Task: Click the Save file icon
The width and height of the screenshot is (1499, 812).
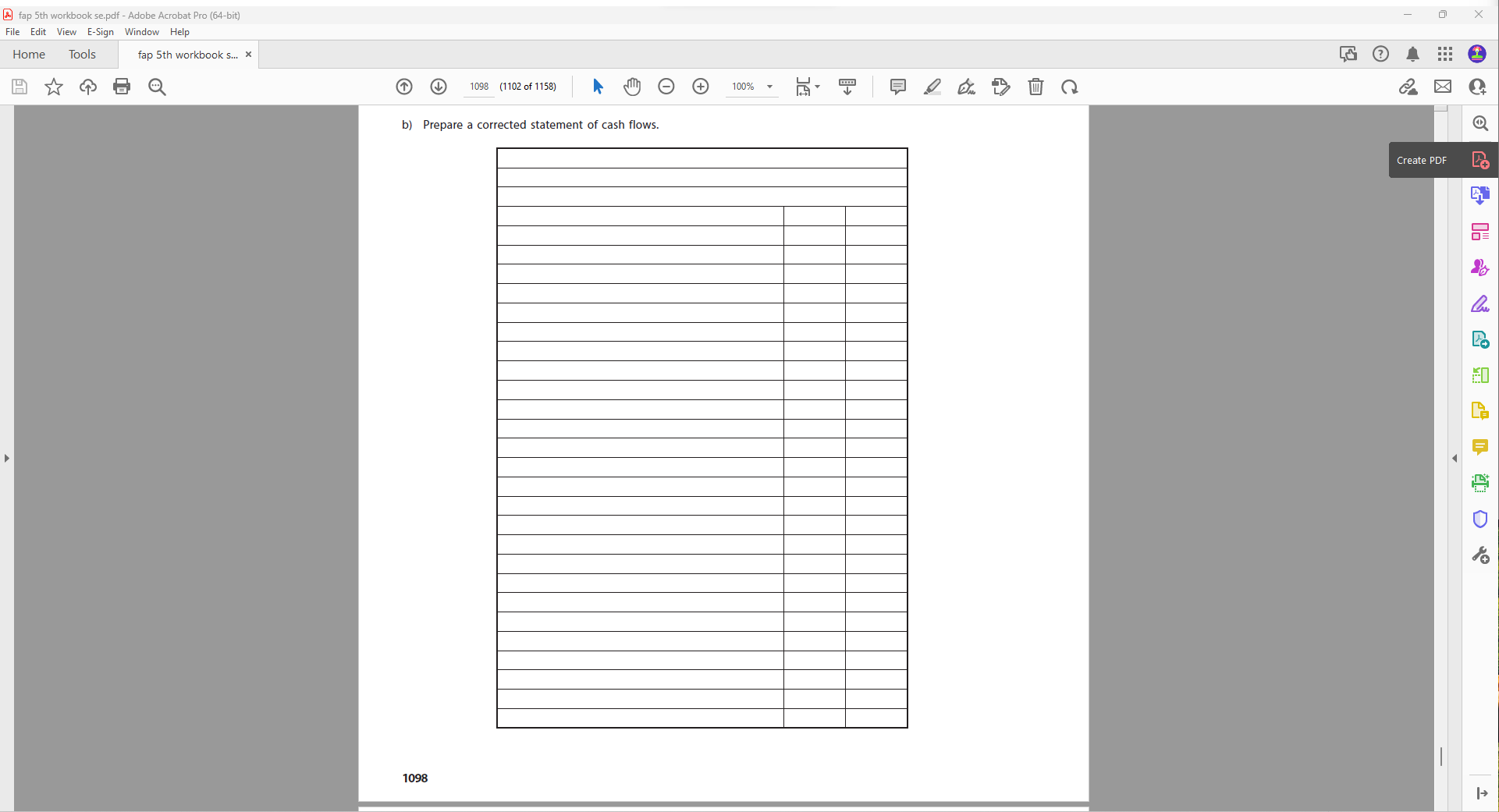Action: click(x=20, y=87)
